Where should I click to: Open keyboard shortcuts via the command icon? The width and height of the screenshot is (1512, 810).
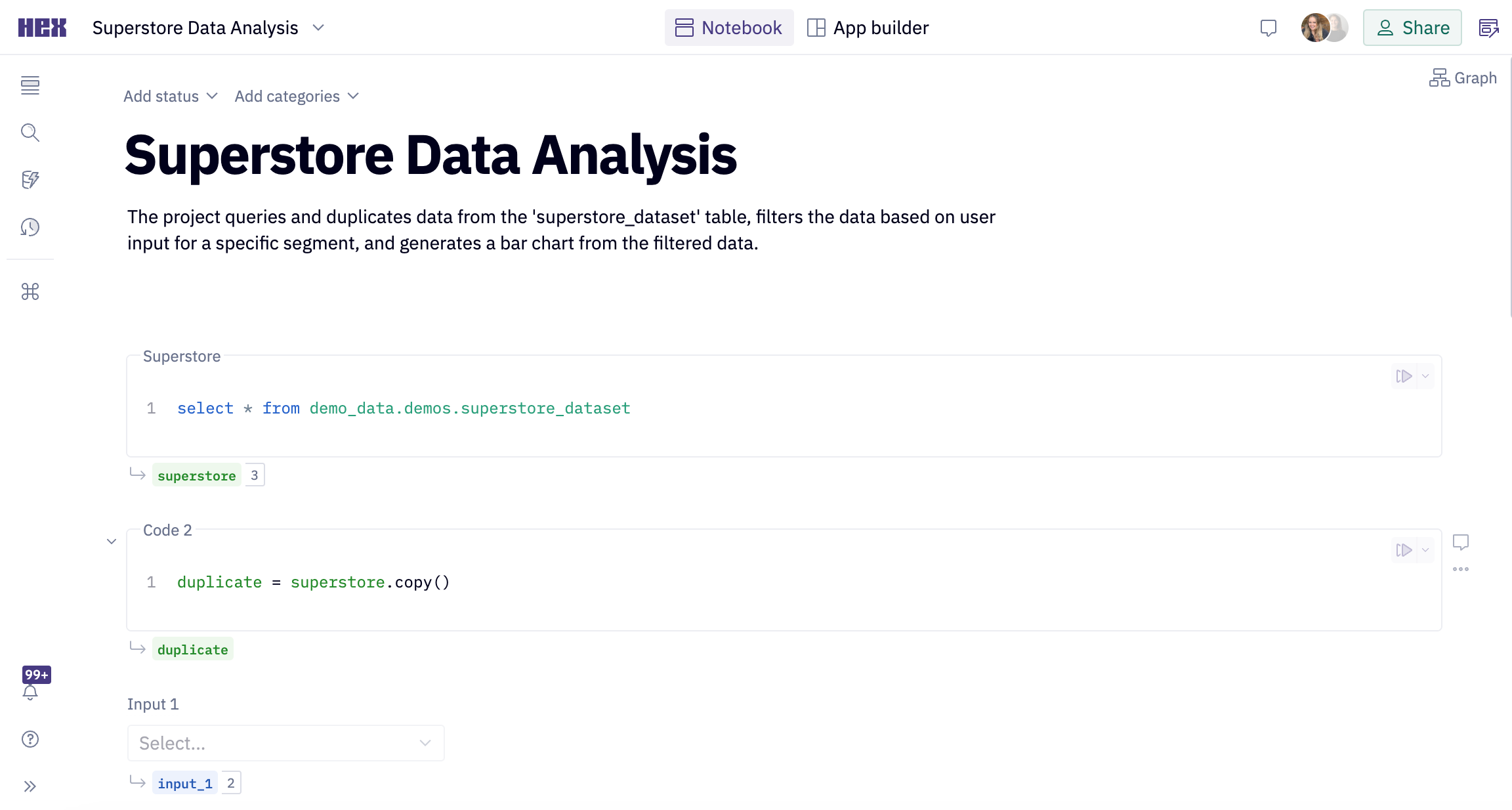pos(30,292)
